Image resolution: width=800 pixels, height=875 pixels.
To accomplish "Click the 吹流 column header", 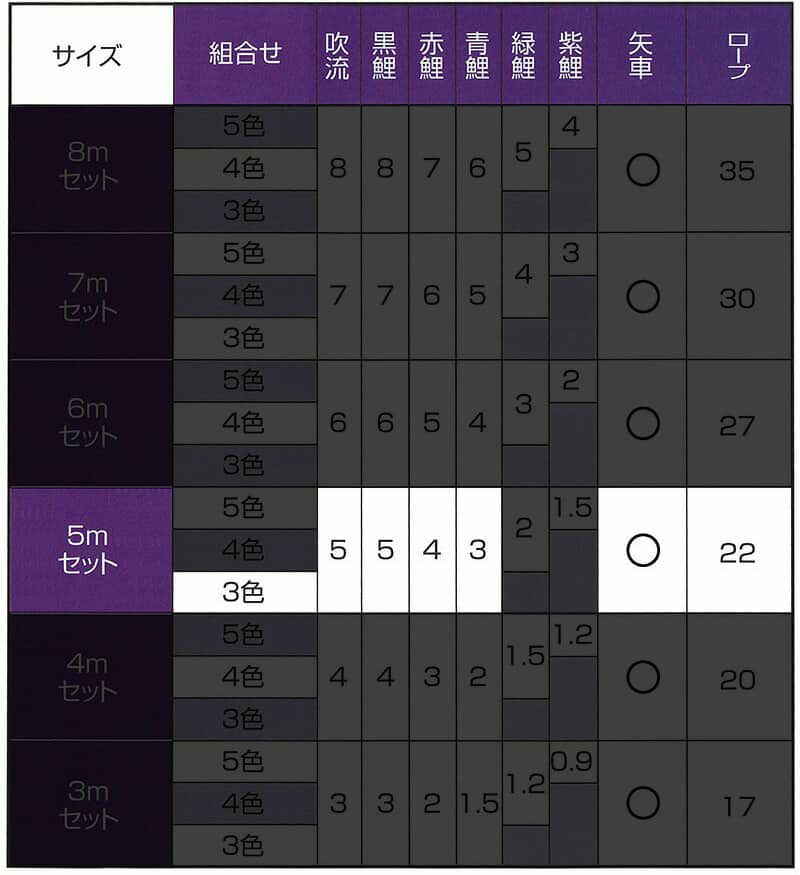I will (x=338, y=55).
